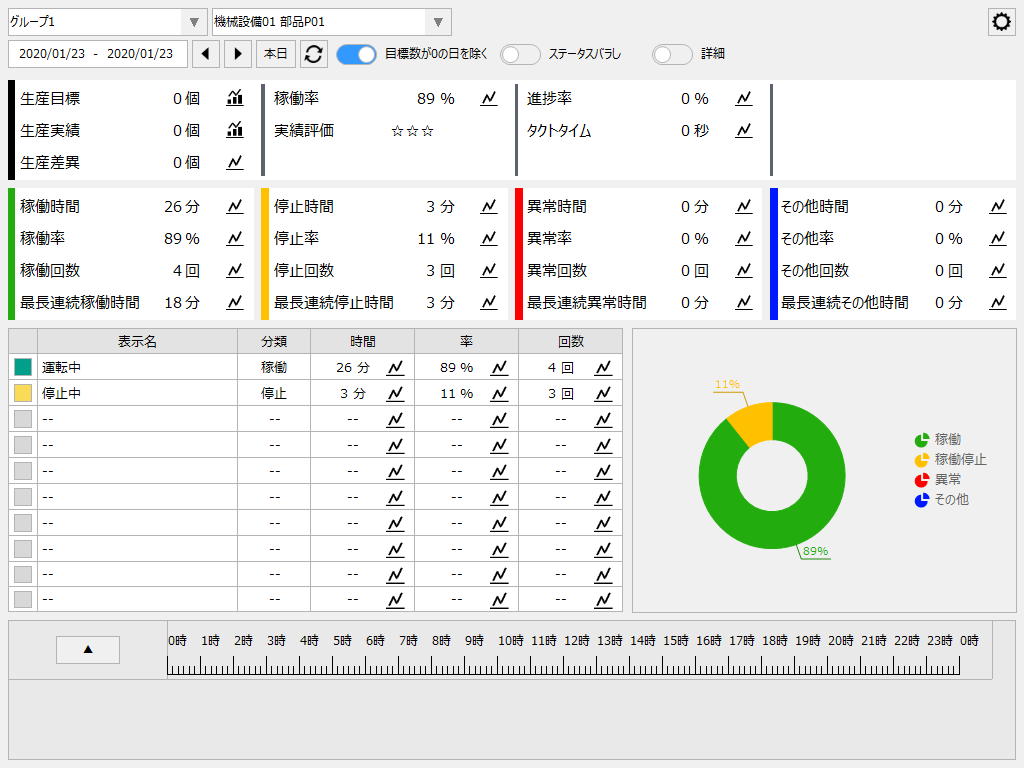Open the settings gear

pyautogui.click(x=1001, y=21)
